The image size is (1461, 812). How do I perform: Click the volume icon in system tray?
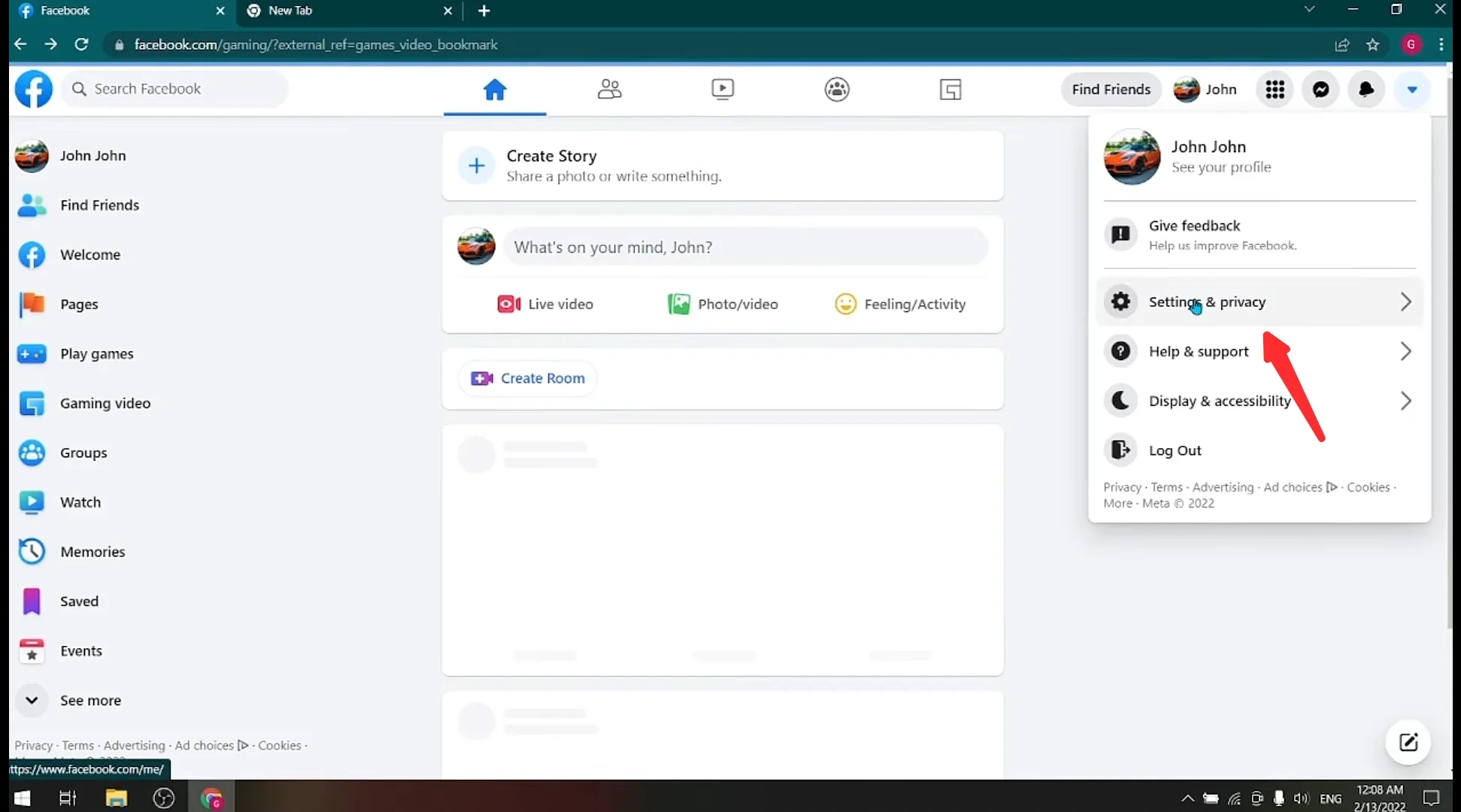tap(1302, 798)
